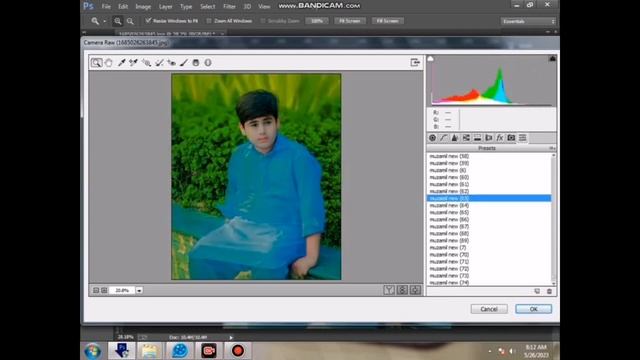This screenshot has width=640, height=360.
Task: Select the Red Eye Removal tool
Action: (171, 62)
